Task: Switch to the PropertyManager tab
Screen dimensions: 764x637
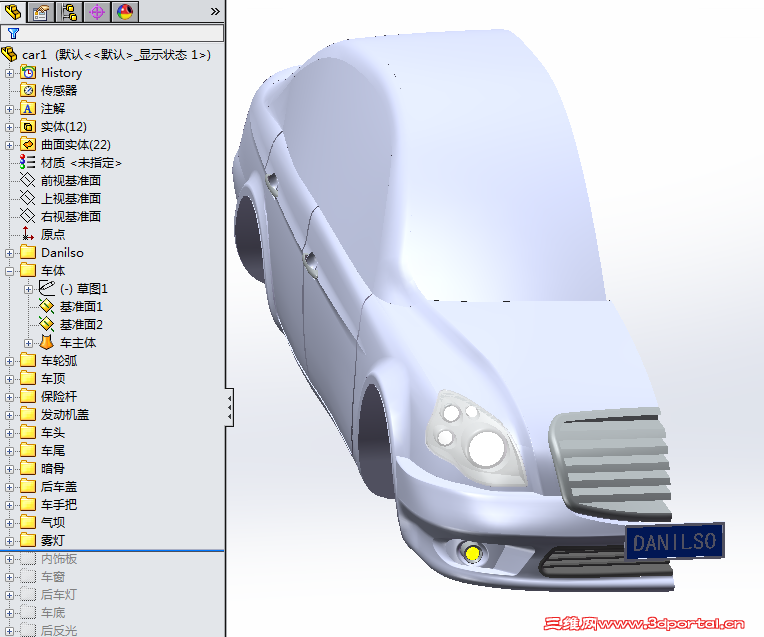Action: click(x=41, y=12)
